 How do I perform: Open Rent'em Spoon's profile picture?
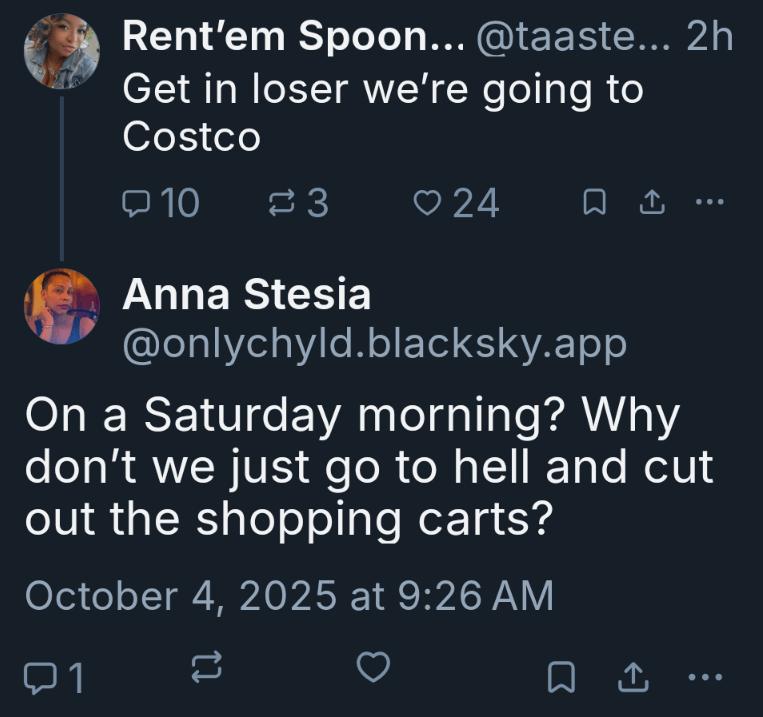click(x=62, y=51)
